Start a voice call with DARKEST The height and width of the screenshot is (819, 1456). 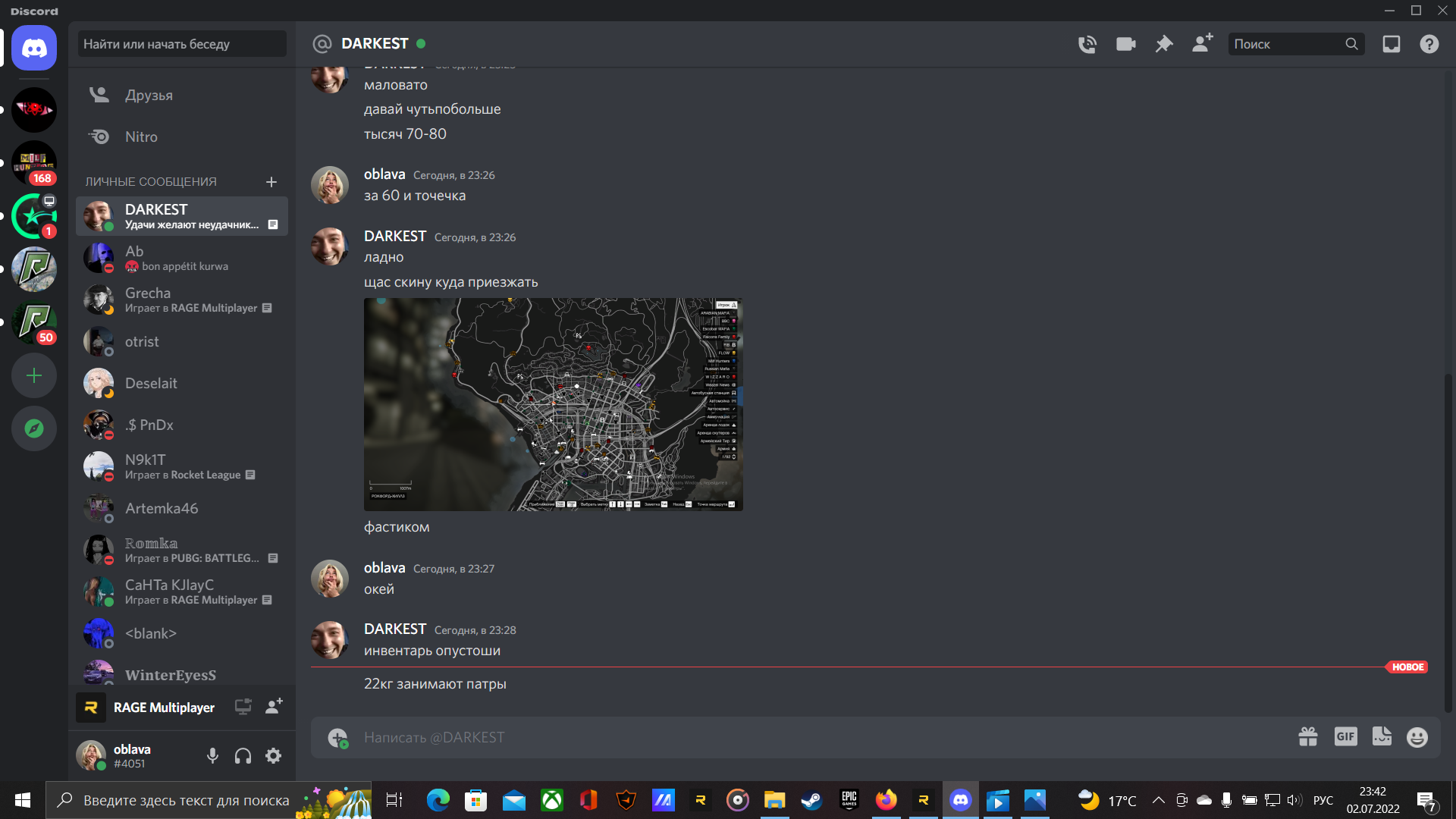(1087, 44)
